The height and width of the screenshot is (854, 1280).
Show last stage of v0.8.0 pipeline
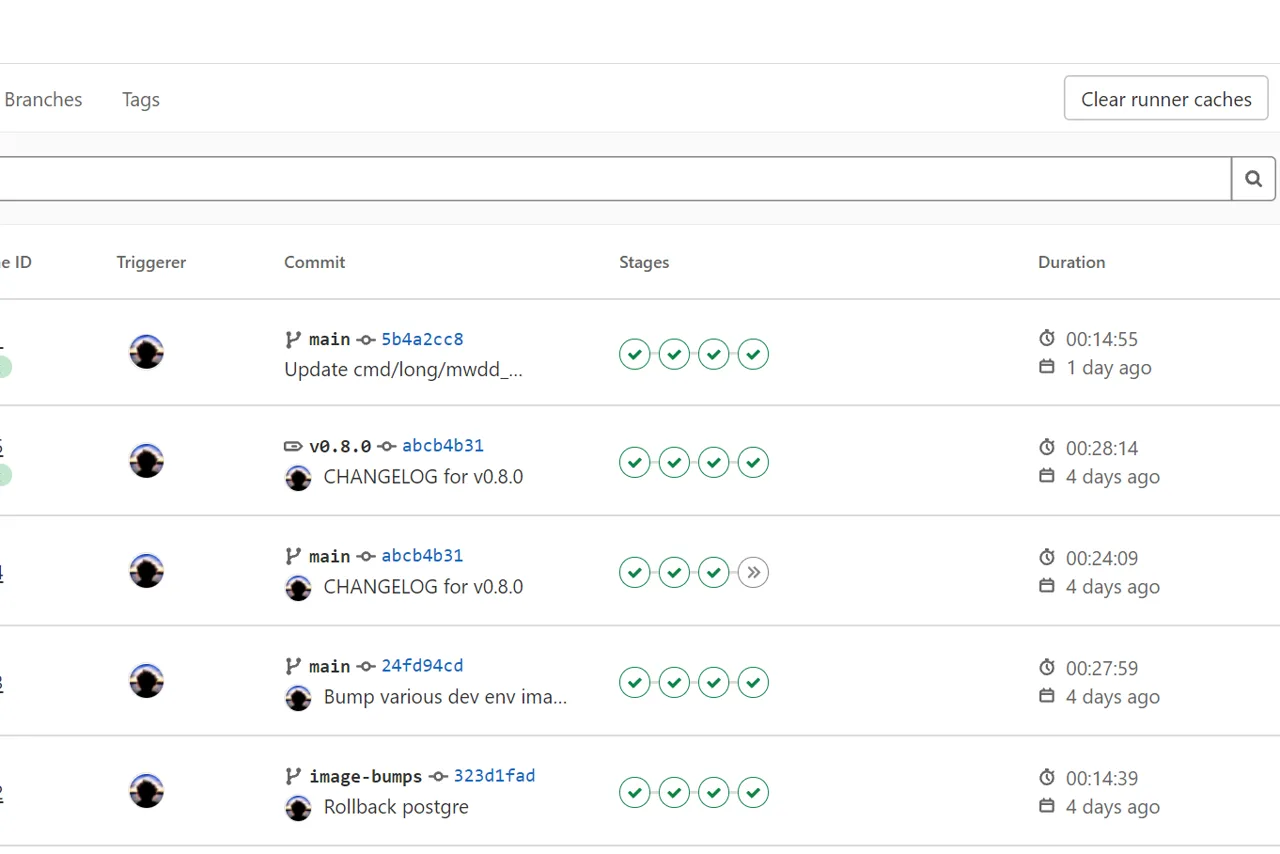pyautogui.click(x=753, y=462)
